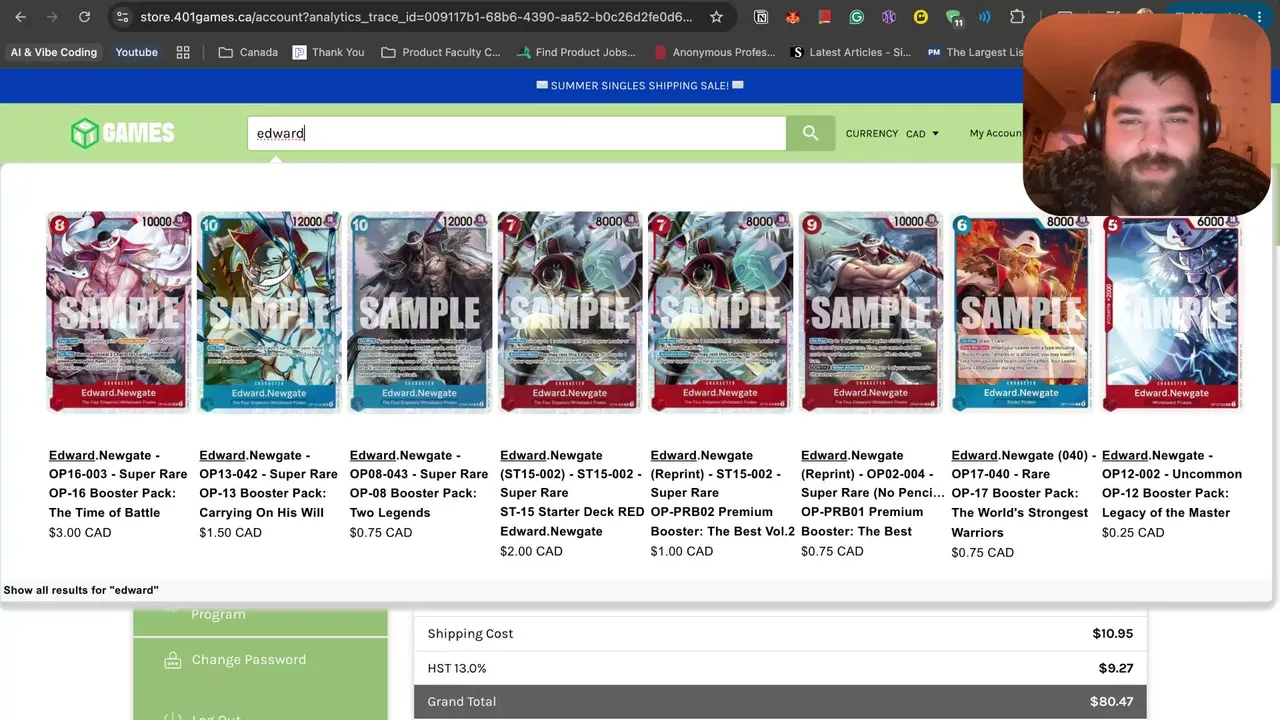Click 'ST-15 Starter Deck RED Edward.Newgate' text
This screenshot has width=1280, height=720.
(572, 522)
